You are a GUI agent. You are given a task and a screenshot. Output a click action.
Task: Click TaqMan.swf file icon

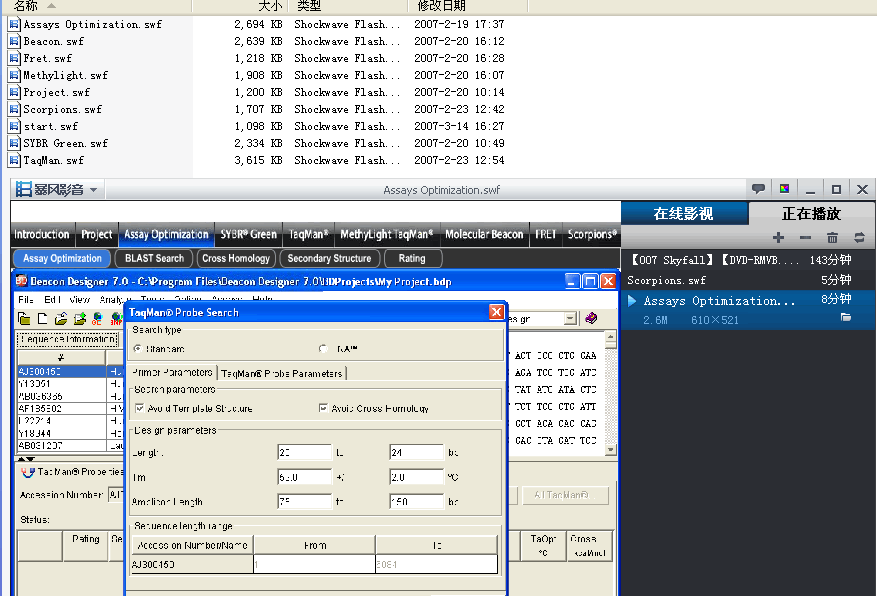point(14,160)
